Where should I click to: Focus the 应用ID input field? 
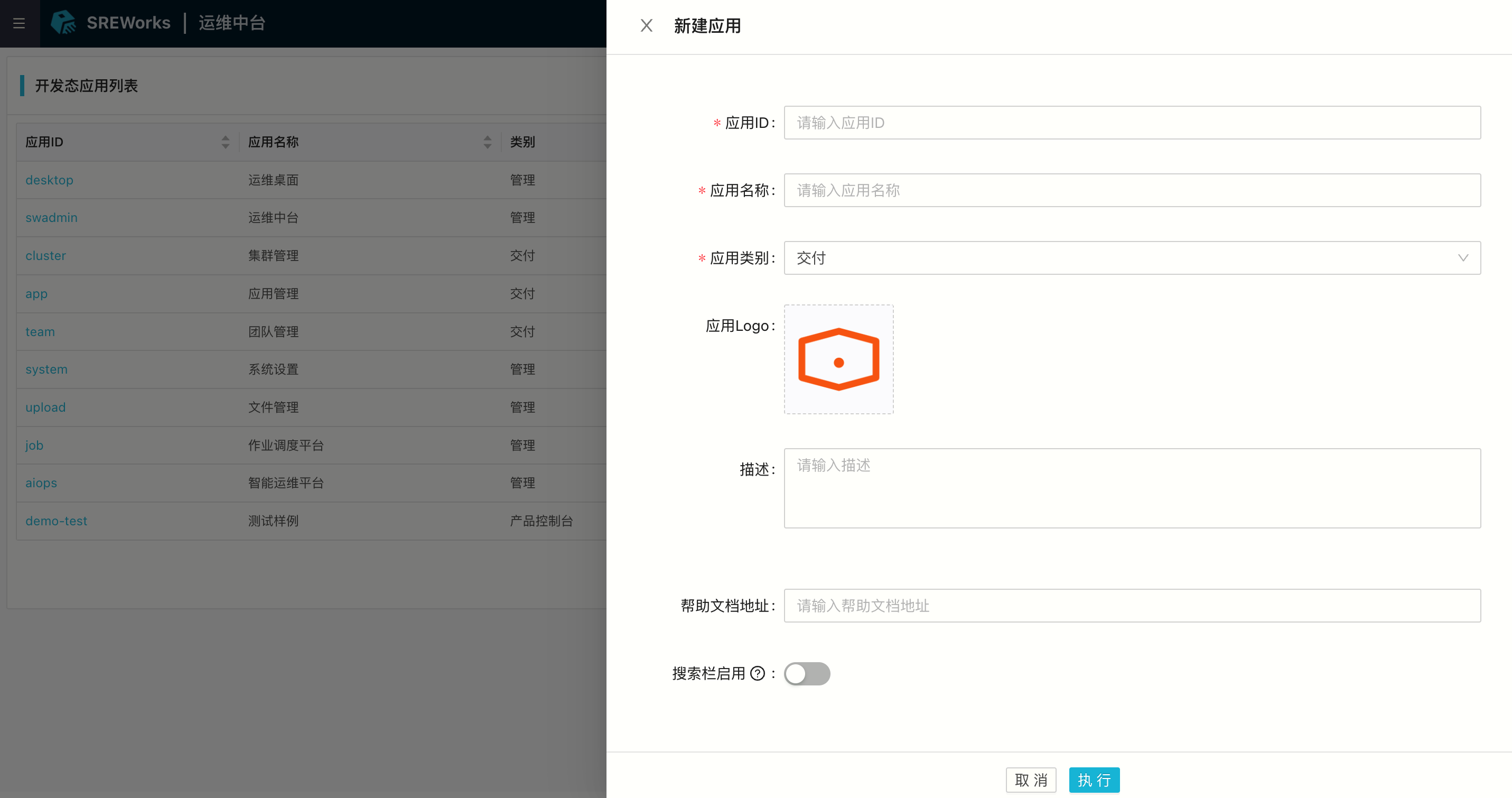point(1132,123)
